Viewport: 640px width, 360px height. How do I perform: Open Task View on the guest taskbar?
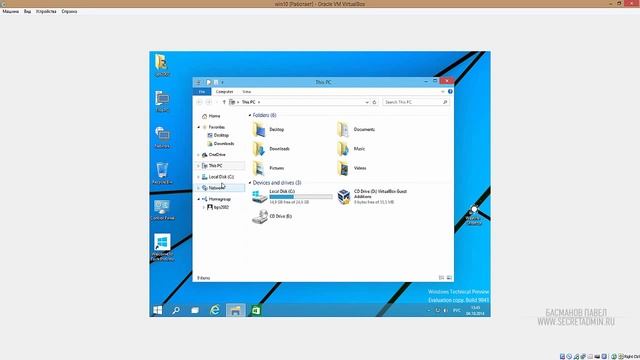point(195,311)
